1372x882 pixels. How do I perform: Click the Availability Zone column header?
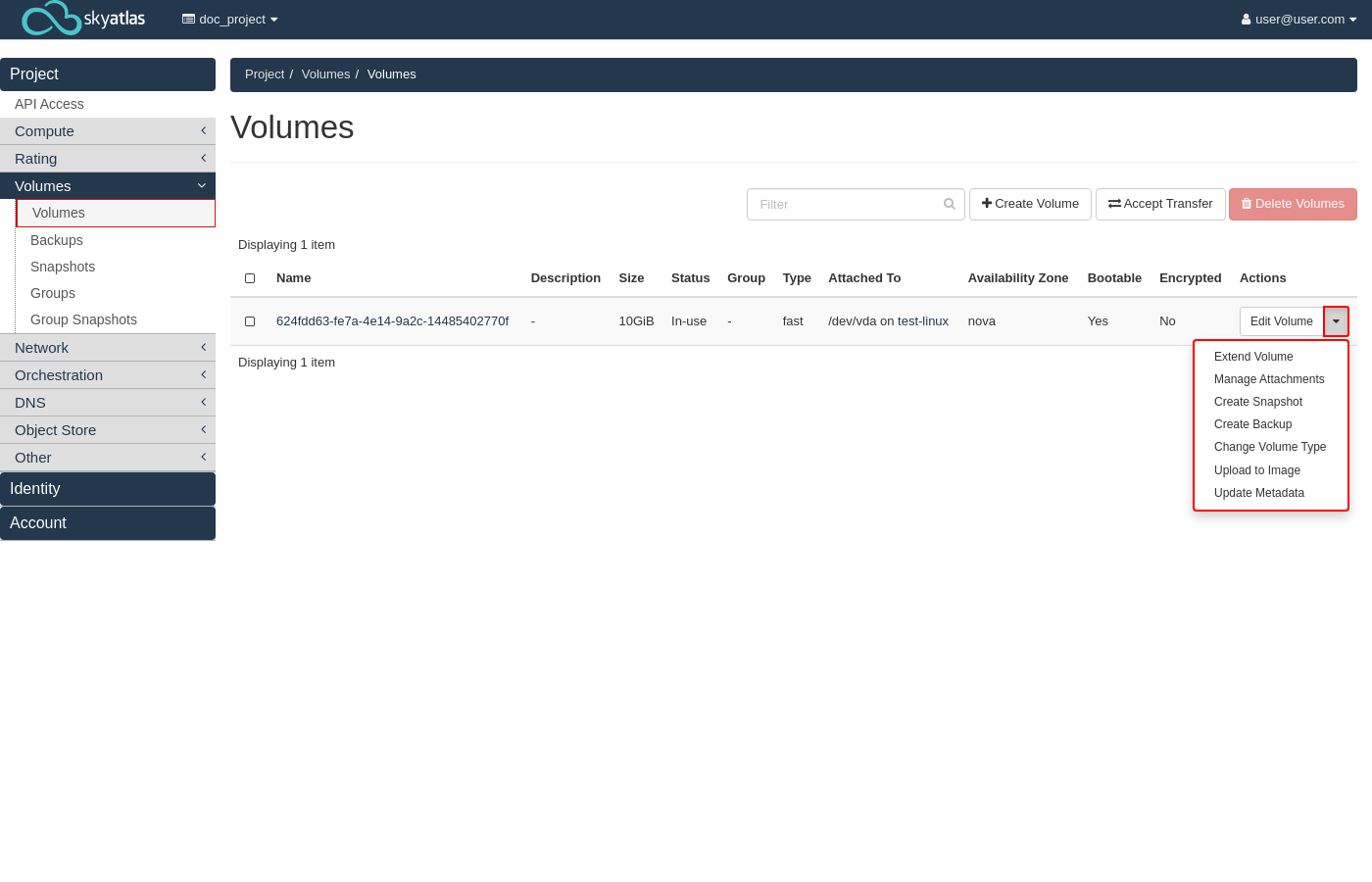[1018, 278]
